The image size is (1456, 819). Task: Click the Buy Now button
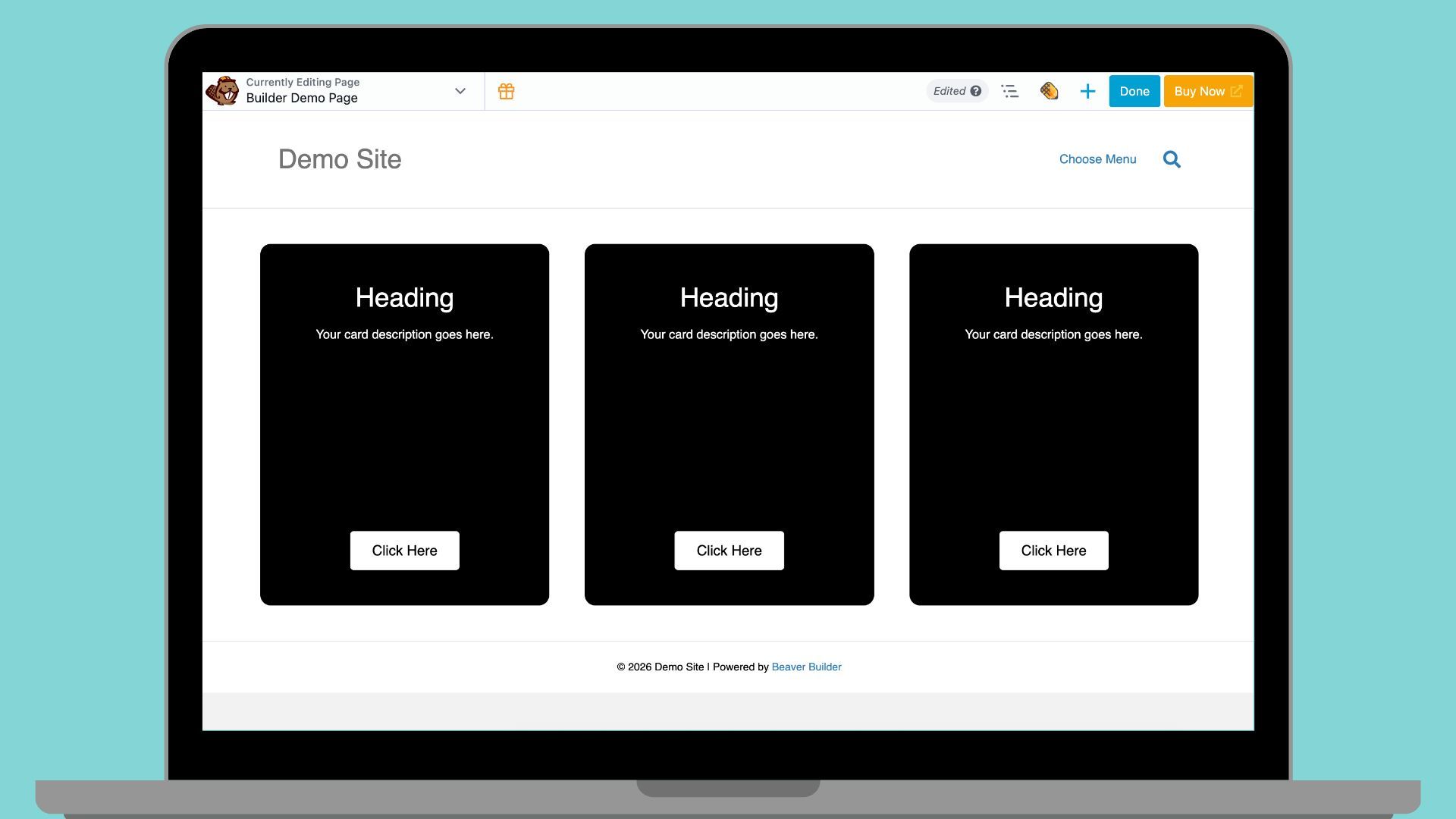(x=1199, y=91)
